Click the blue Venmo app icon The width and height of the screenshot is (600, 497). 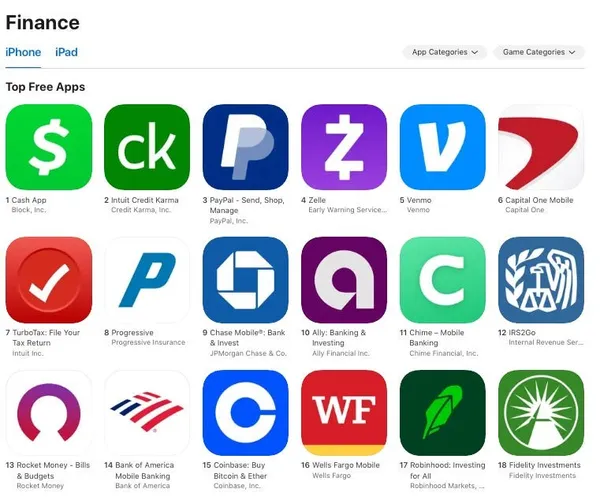pyautogui.click(x=442, y=147)
